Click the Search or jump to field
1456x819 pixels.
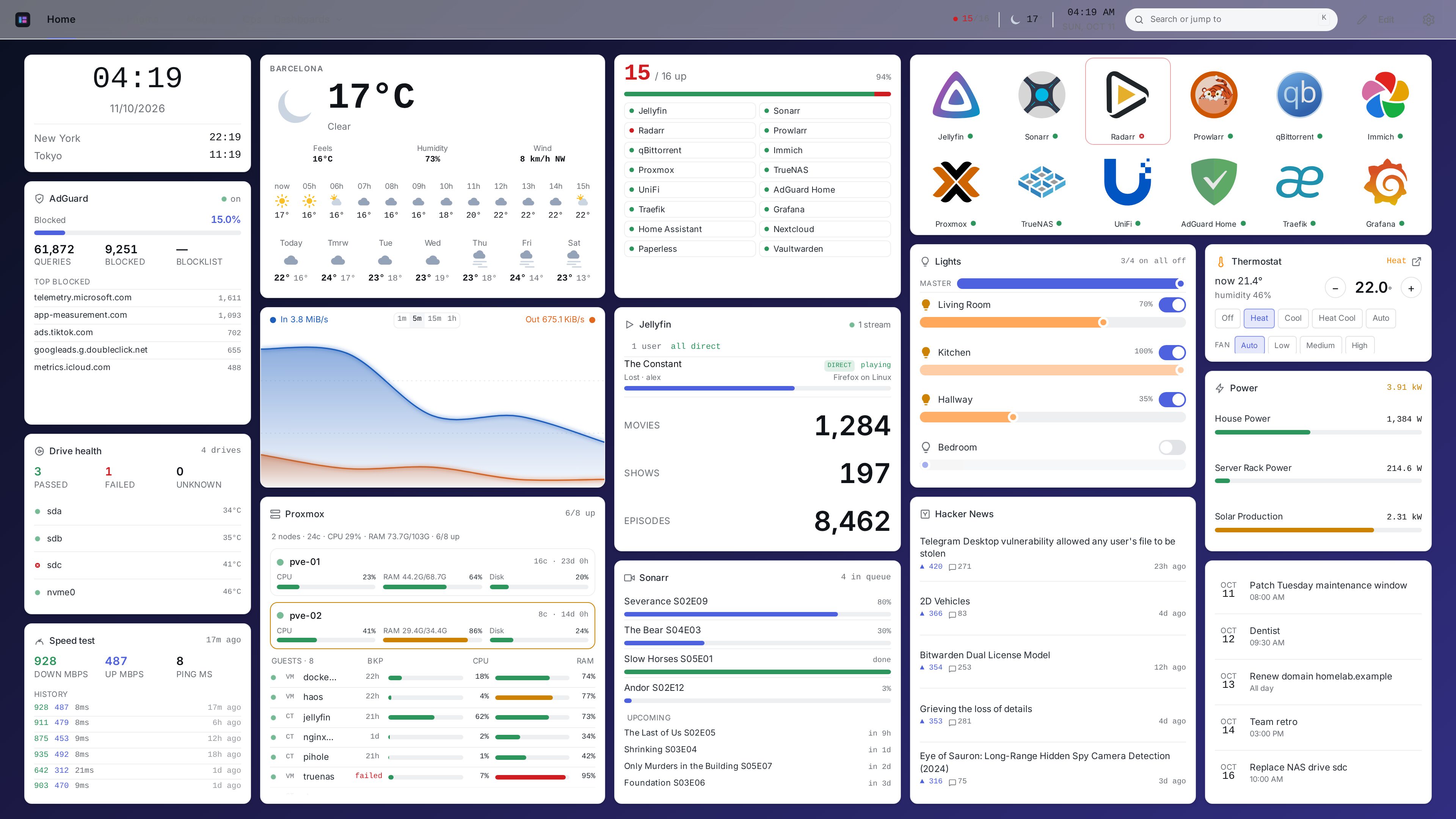pyautogui.click(x=1231, y=19)
